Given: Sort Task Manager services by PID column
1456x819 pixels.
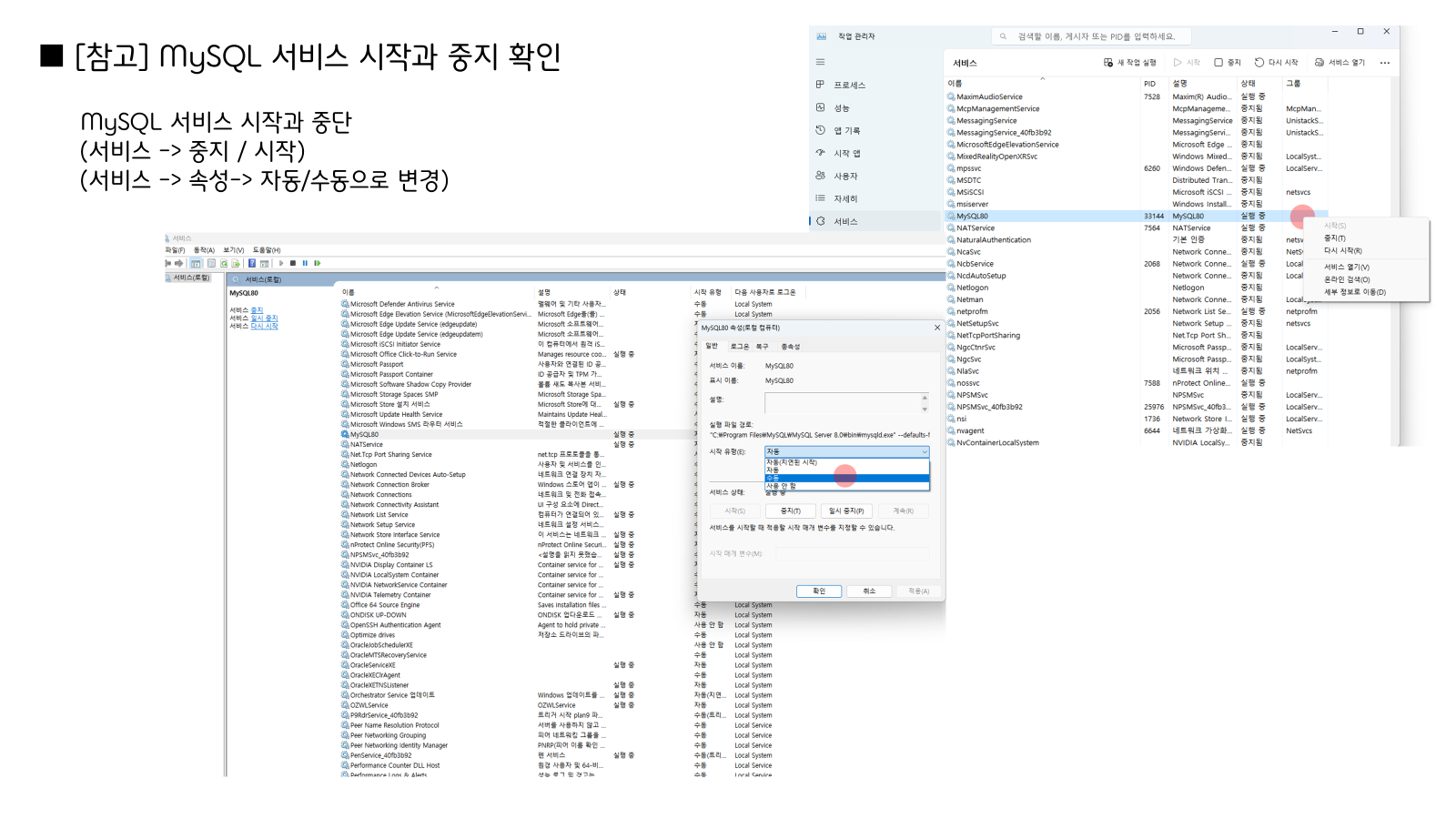Looking at the screenshot, I should coord(1154,83).
